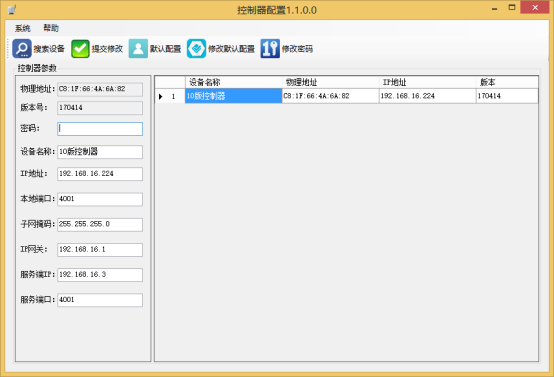This screenshot has height=377, width=554.
Task: Click row header number 1 in table
Action: click(170, 96)
